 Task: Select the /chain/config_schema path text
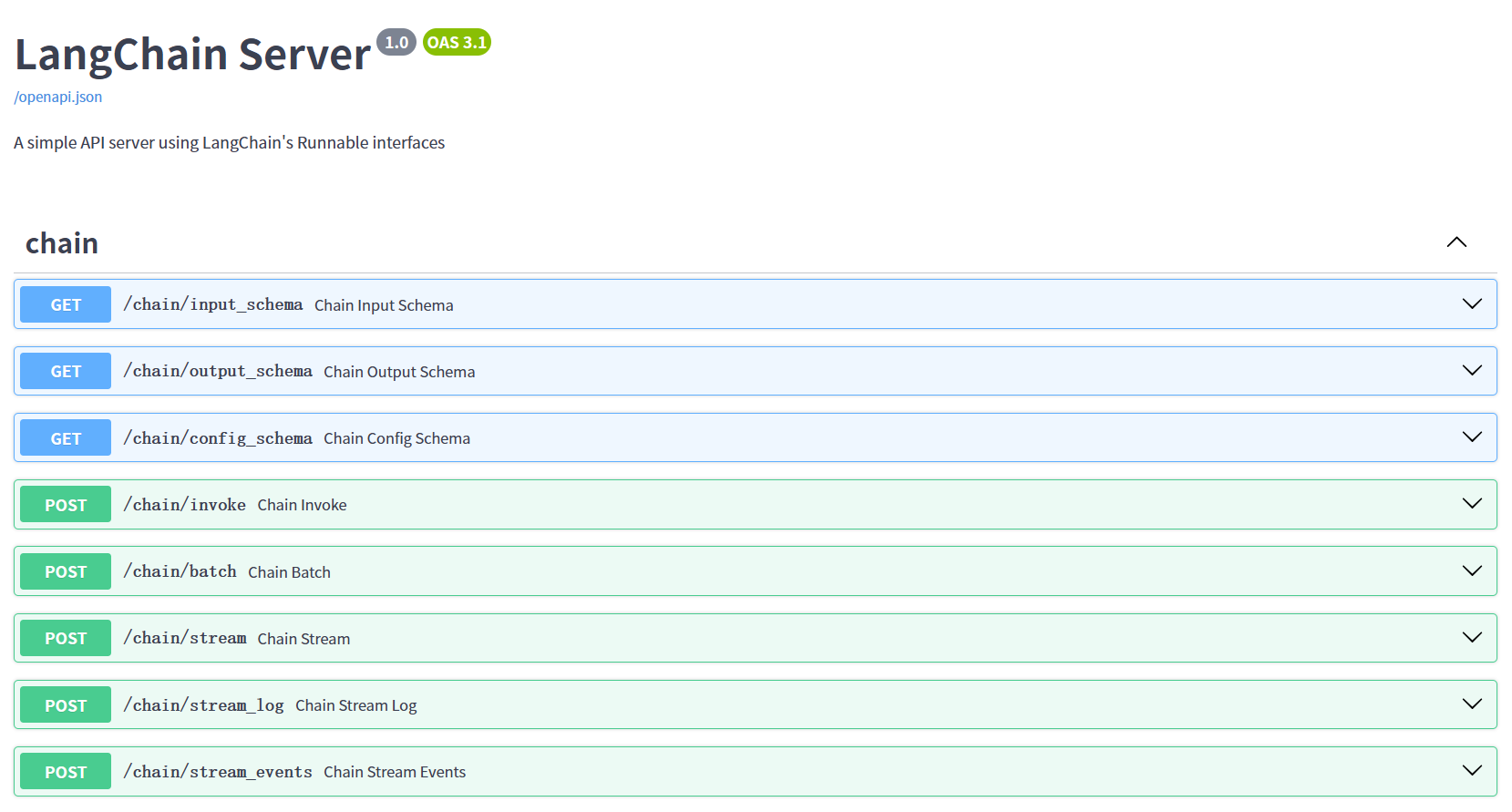pos(218,438)
